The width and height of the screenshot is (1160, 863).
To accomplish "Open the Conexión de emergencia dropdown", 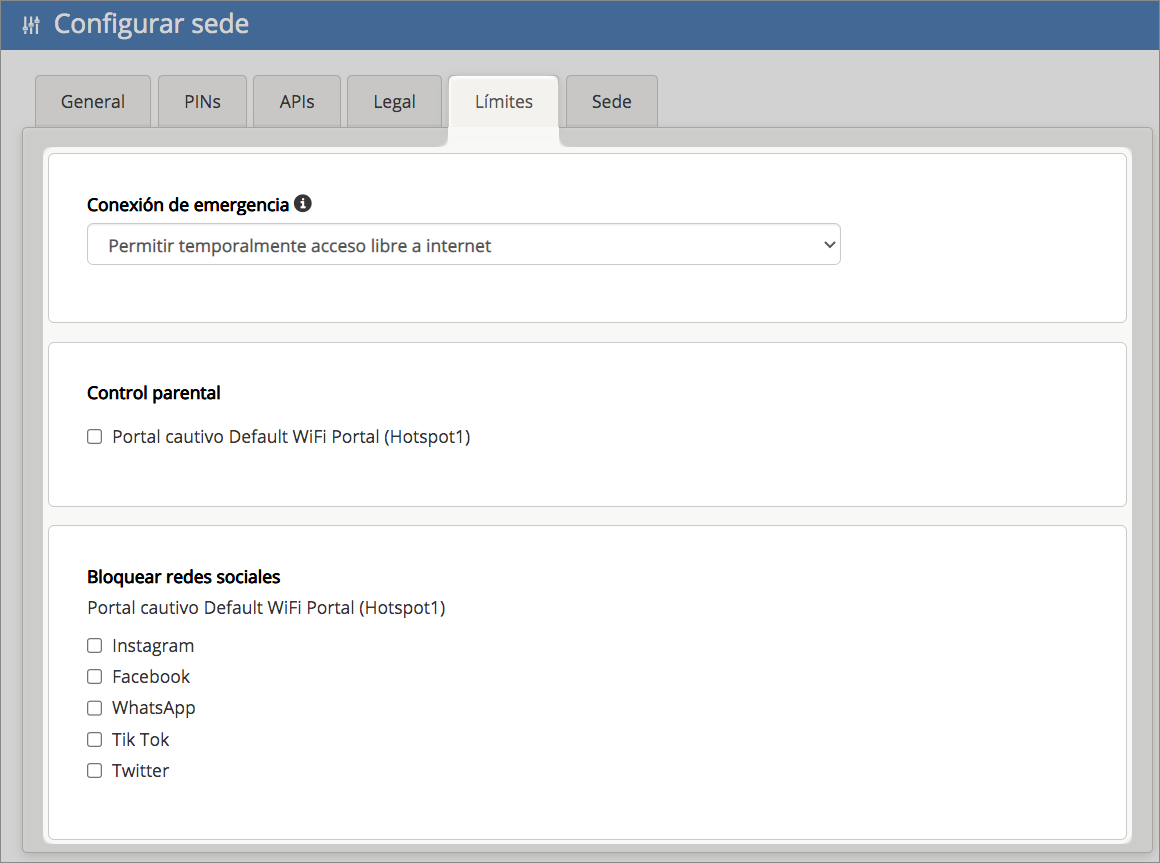I will (463, 245).
